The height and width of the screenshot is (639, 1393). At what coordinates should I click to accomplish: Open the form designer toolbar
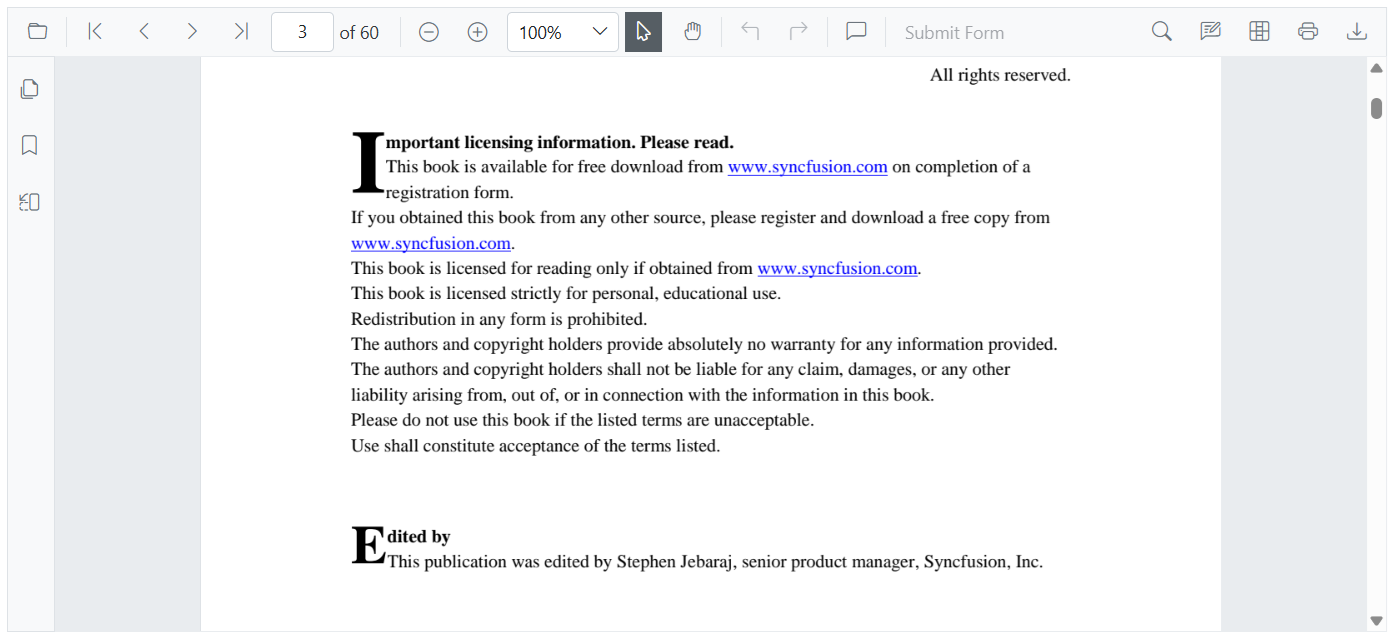pos(1259,32)
